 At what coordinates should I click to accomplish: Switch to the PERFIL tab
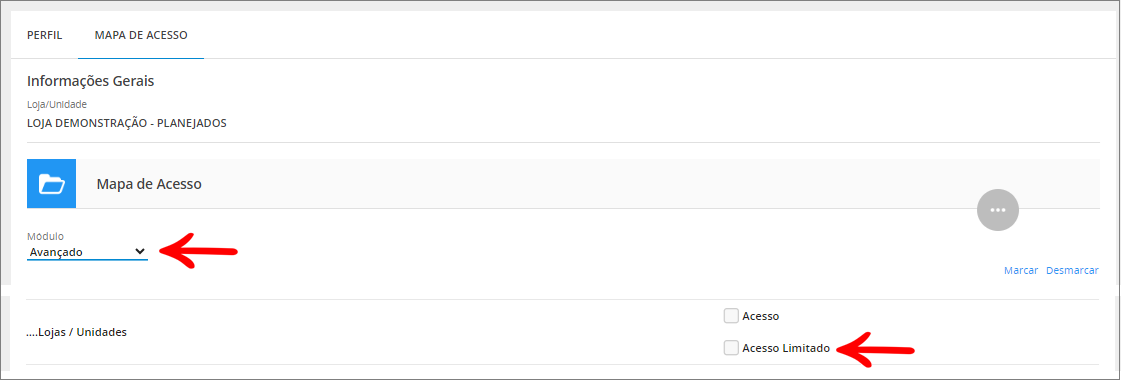tap(44, 35)
